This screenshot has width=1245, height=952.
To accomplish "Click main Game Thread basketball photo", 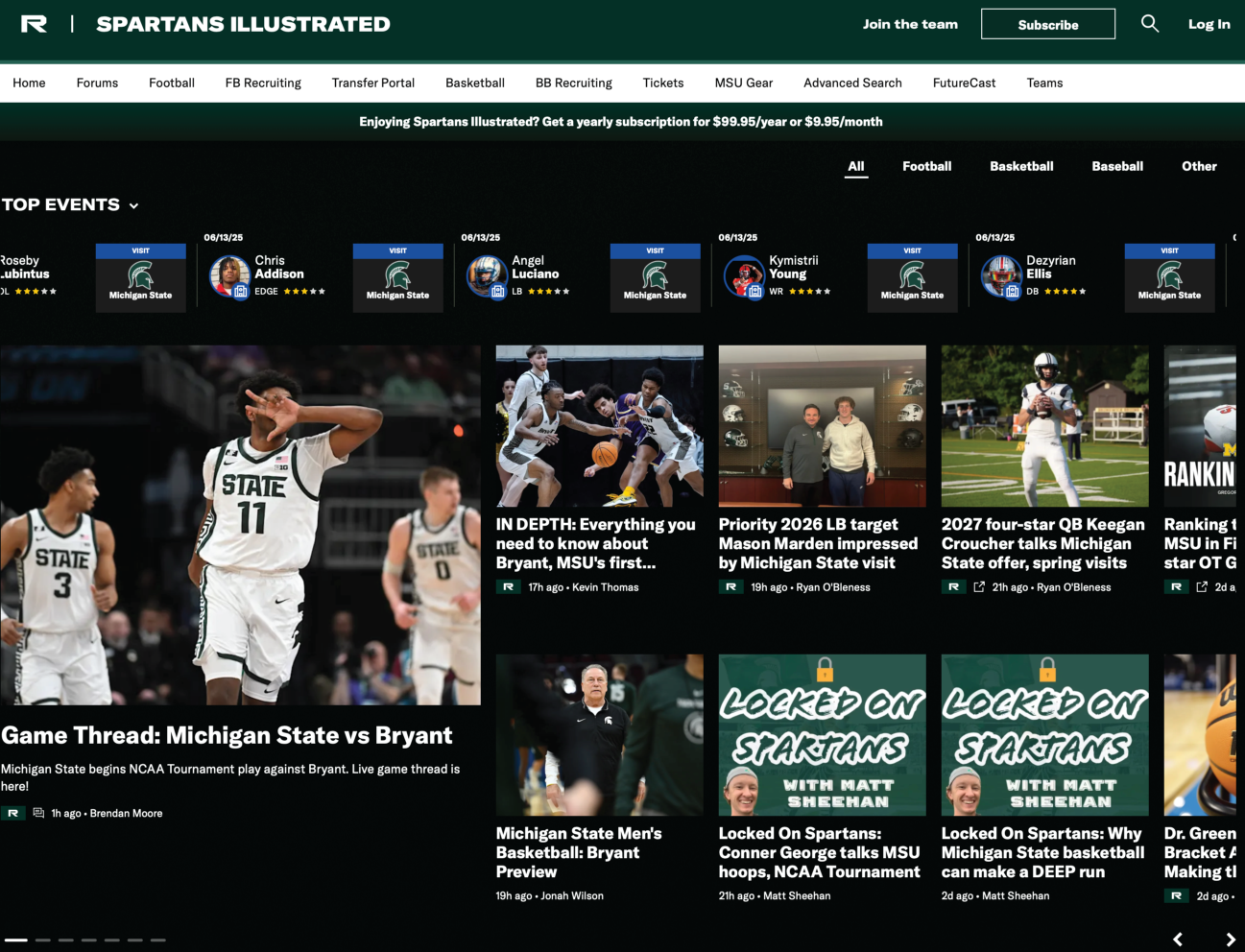I will [x=240, y=525].
